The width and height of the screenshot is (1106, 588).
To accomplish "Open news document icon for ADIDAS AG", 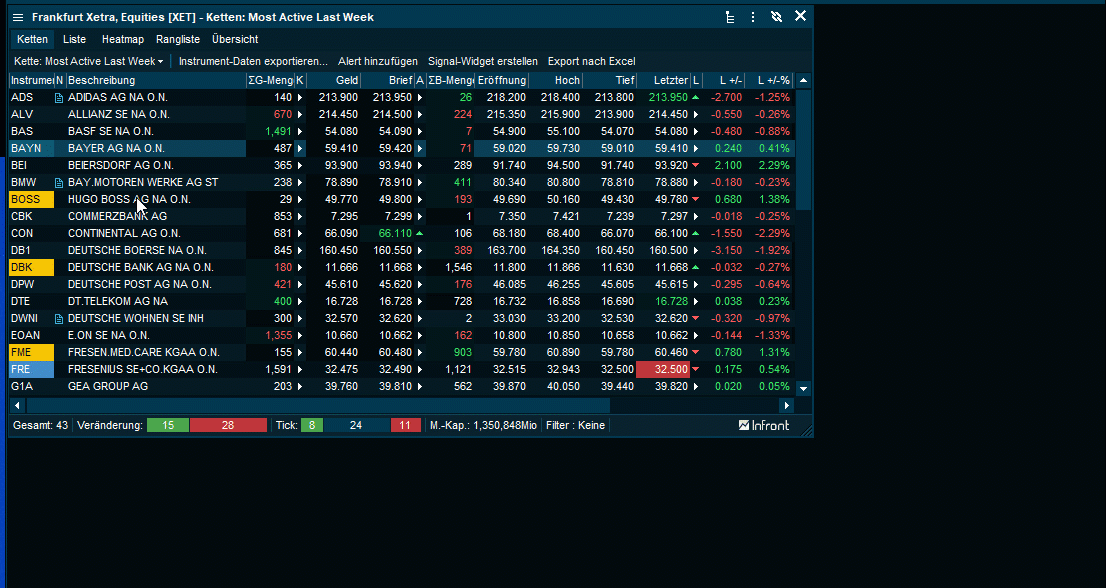I will (59, 98).
